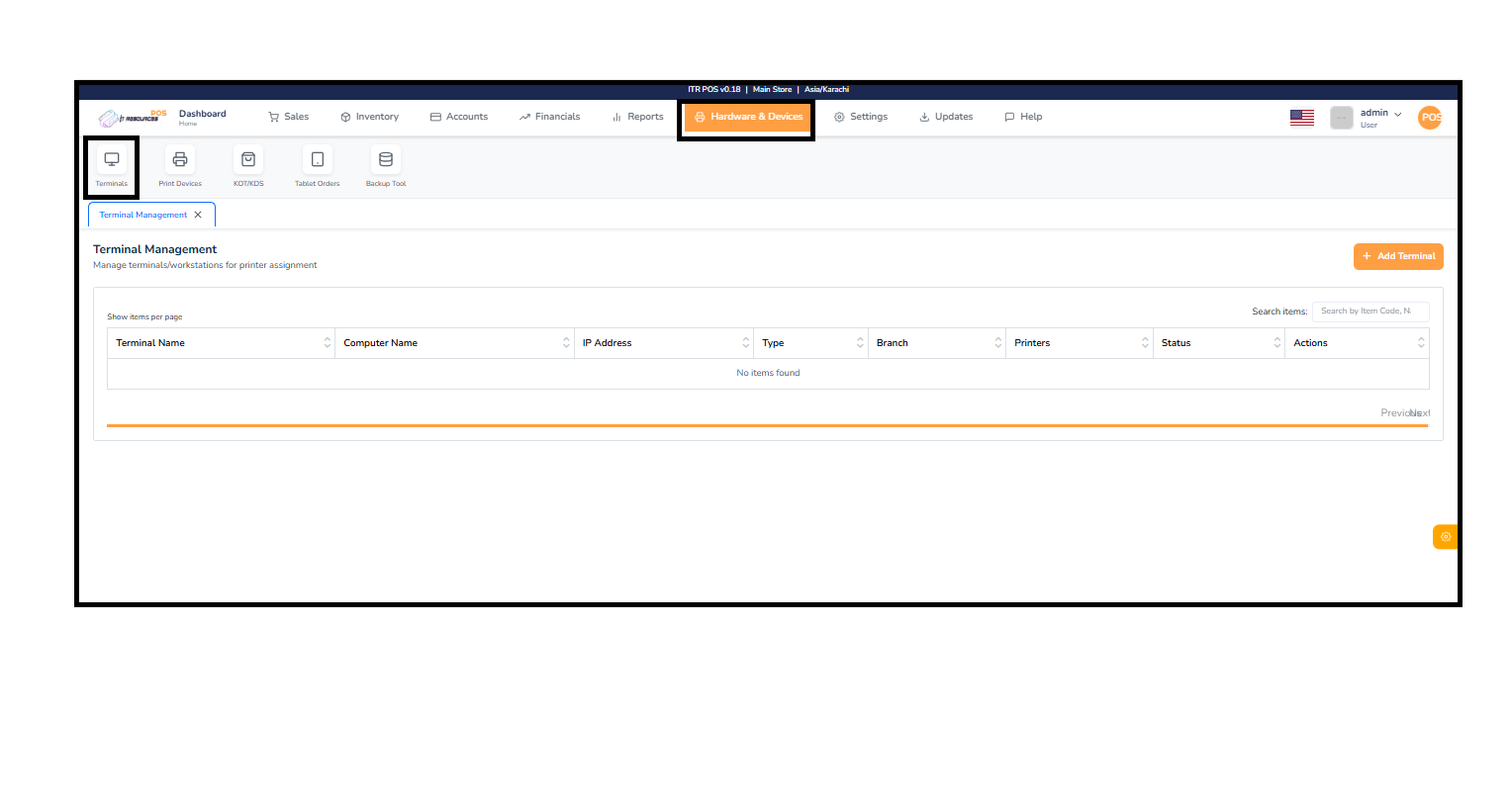1512x807 pixels.
Task: Toggle sorting on Terminal Name column
Action: point(328,342)
